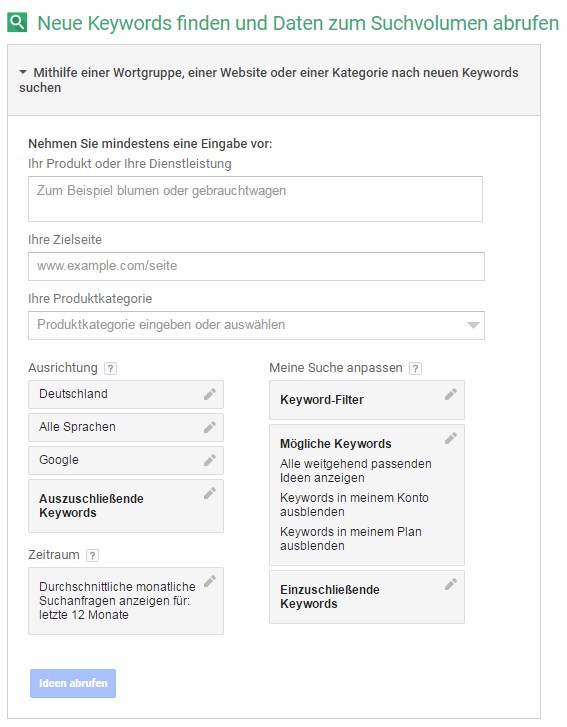The width and height of the screenshot is (567, 727).
Task: Click the page title Neue Keywords finden
Action: [x=298, y=23]
